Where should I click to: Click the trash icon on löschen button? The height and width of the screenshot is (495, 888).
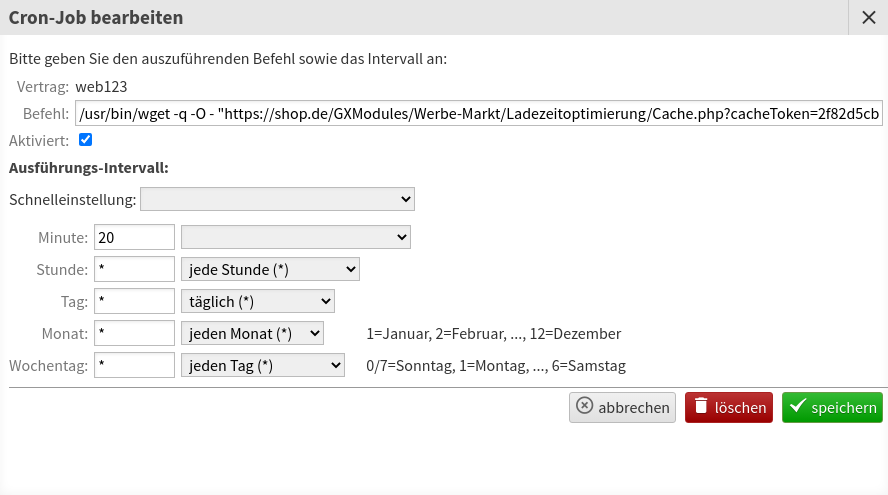click(x=701, y=406)
